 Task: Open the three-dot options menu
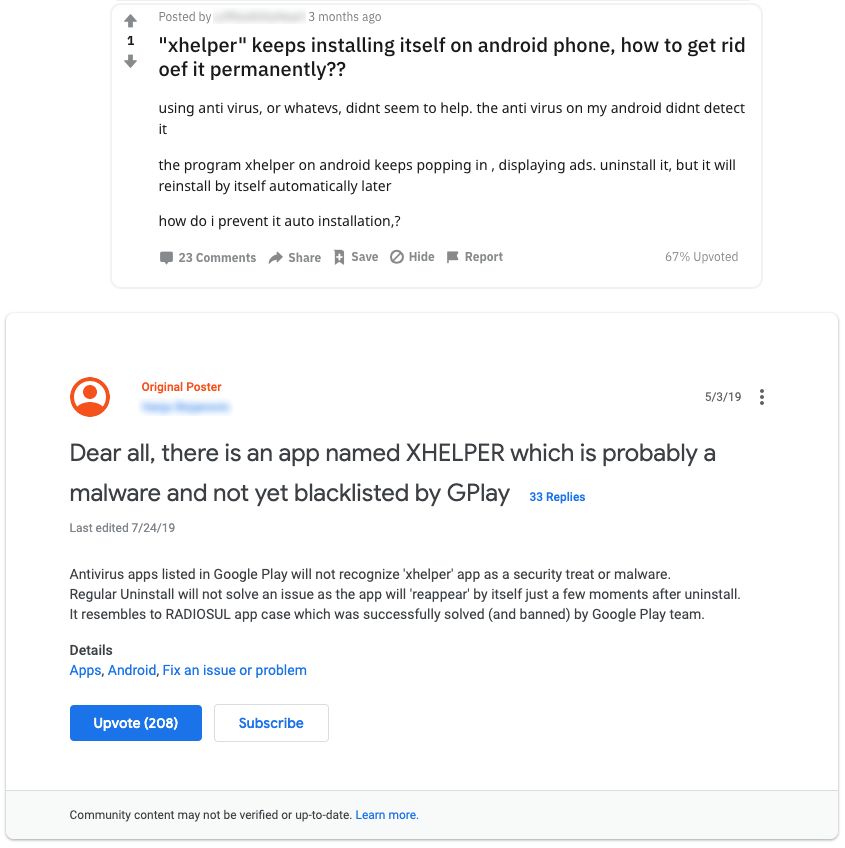[762, 397]
